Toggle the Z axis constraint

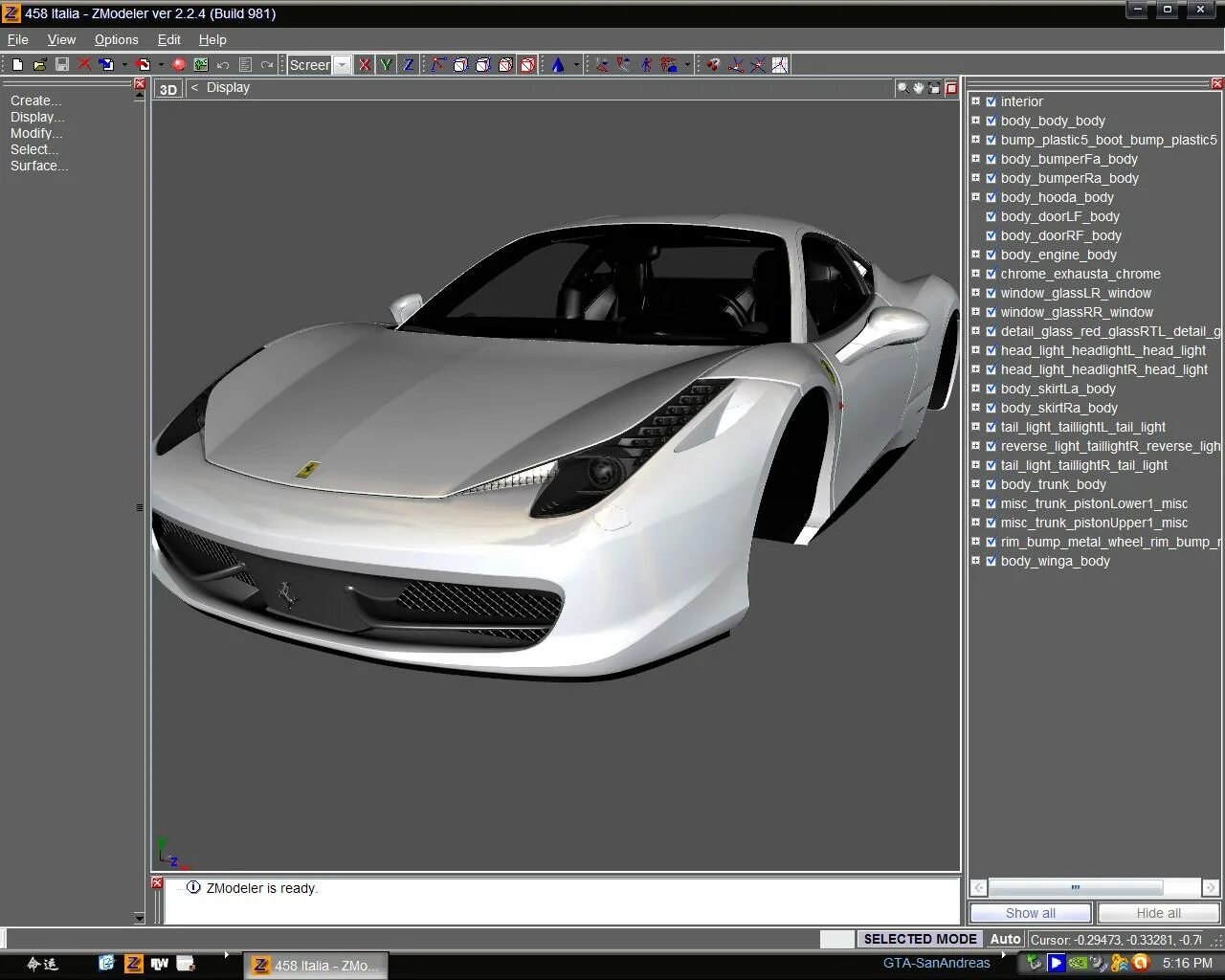(x=408, y=65)
